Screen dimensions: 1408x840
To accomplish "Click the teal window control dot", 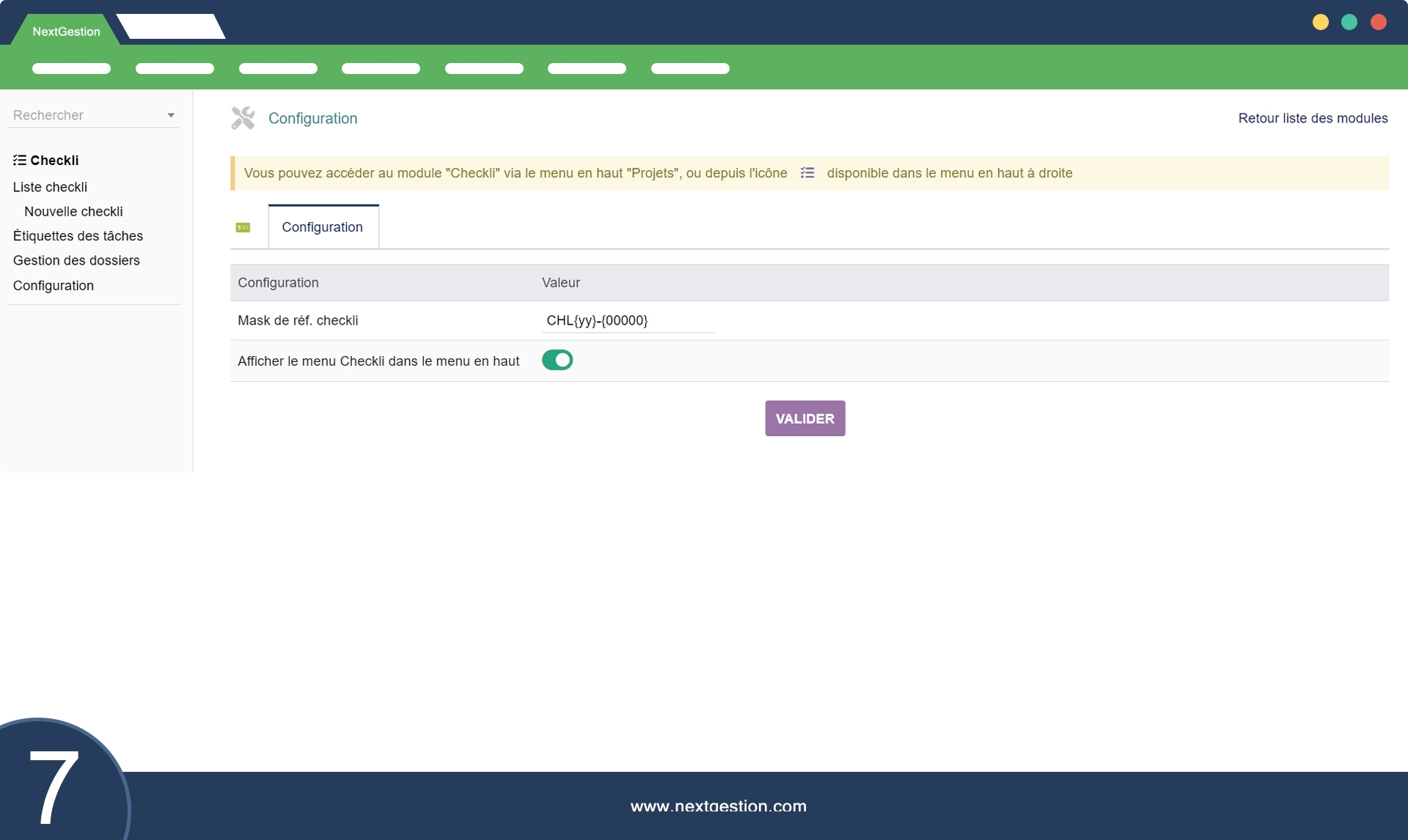I will [1349, 22].
